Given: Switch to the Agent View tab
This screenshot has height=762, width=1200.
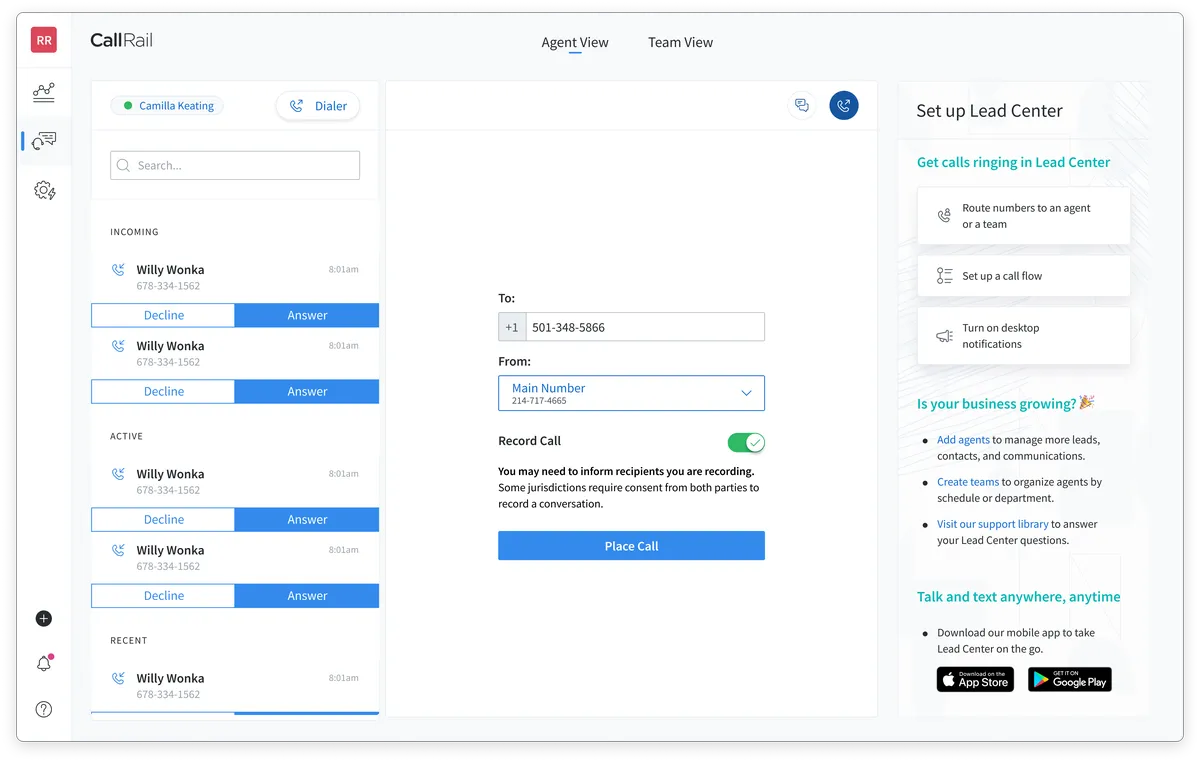Looking at the screenshot, I should click(x=575, y=42).
